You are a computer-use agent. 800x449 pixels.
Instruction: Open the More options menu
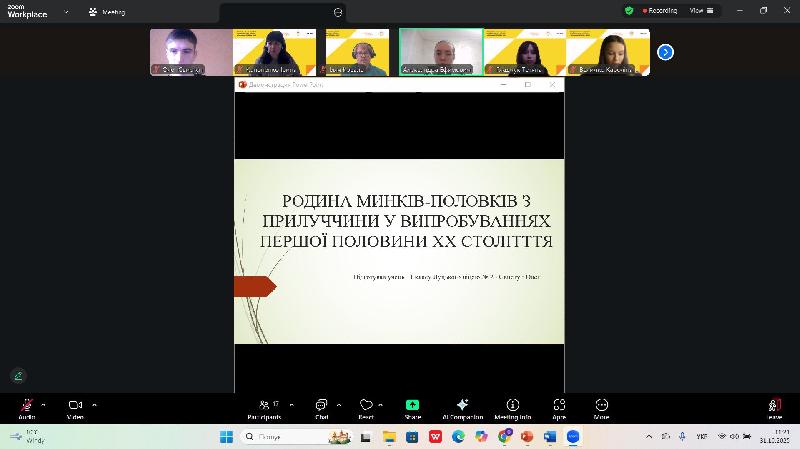tap(601, 406)
